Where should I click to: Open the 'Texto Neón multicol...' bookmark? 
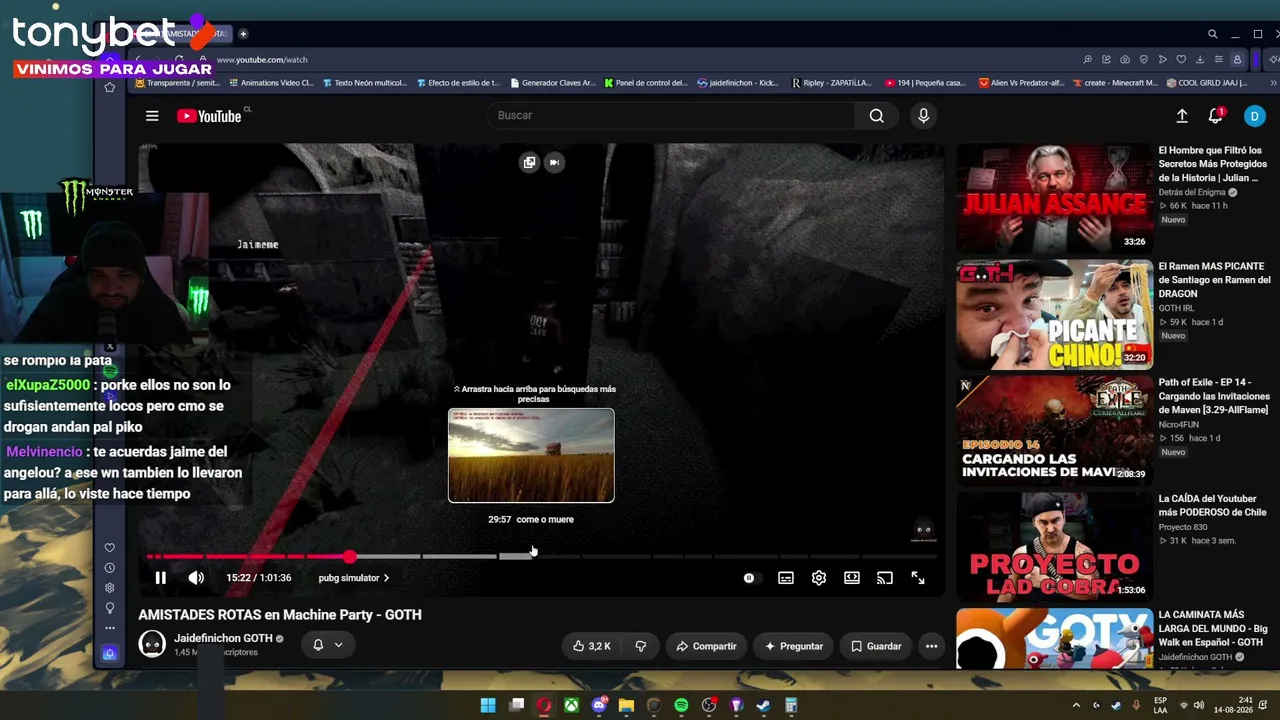[x=364, y=83]
